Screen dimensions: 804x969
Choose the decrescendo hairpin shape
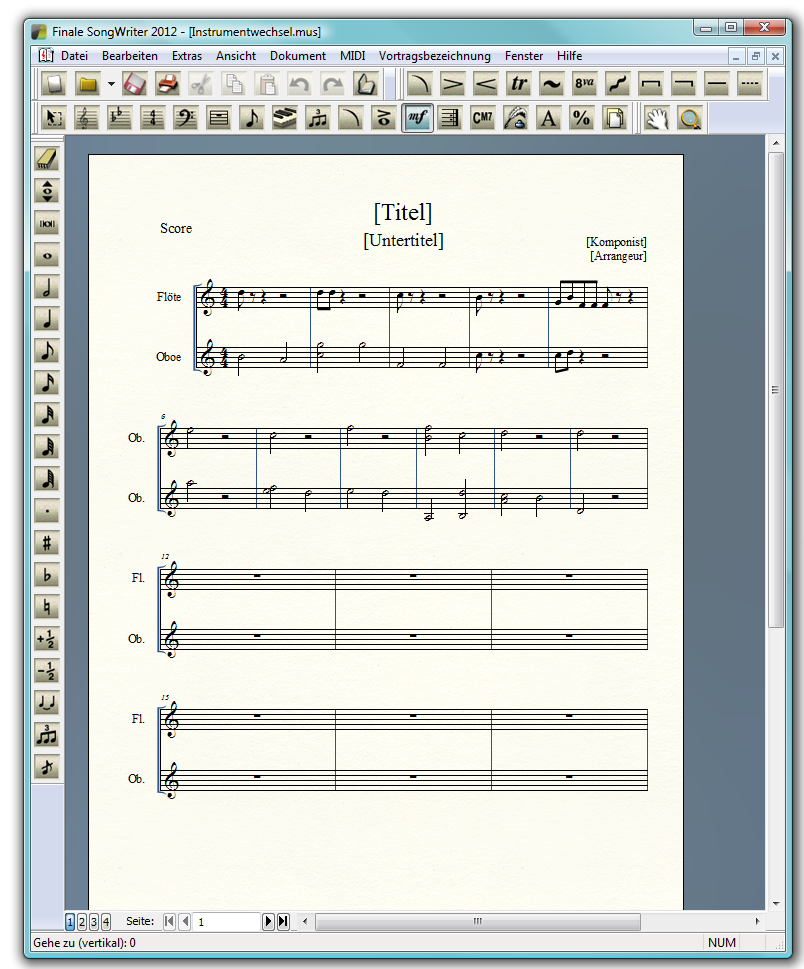[x=452, y=83]
